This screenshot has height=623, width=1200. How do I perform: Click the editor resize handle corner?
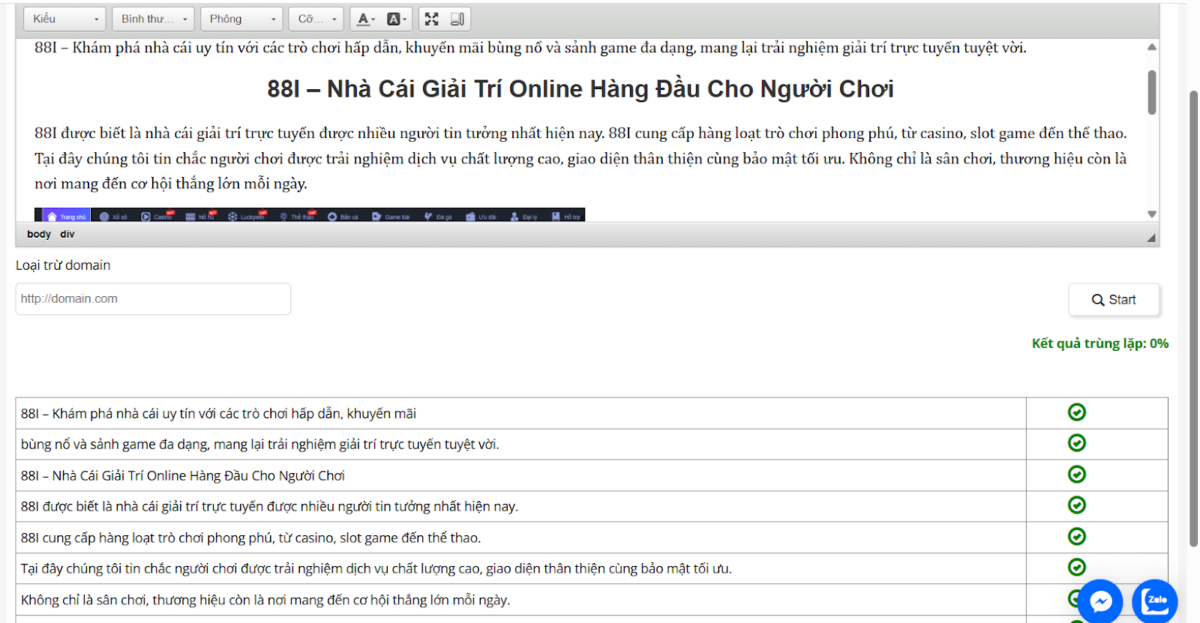[1151, 237]
